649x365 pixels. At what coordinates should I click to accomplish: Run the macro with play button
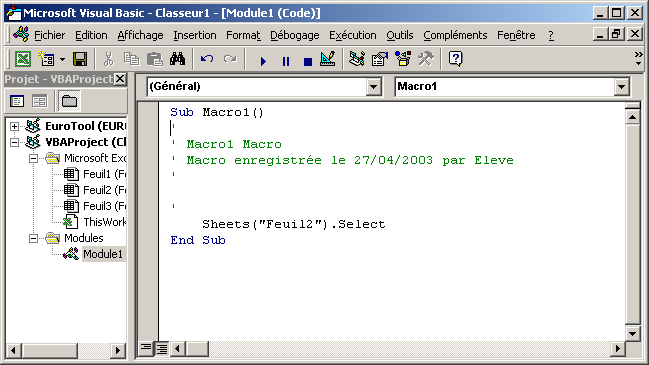point(263,61)
